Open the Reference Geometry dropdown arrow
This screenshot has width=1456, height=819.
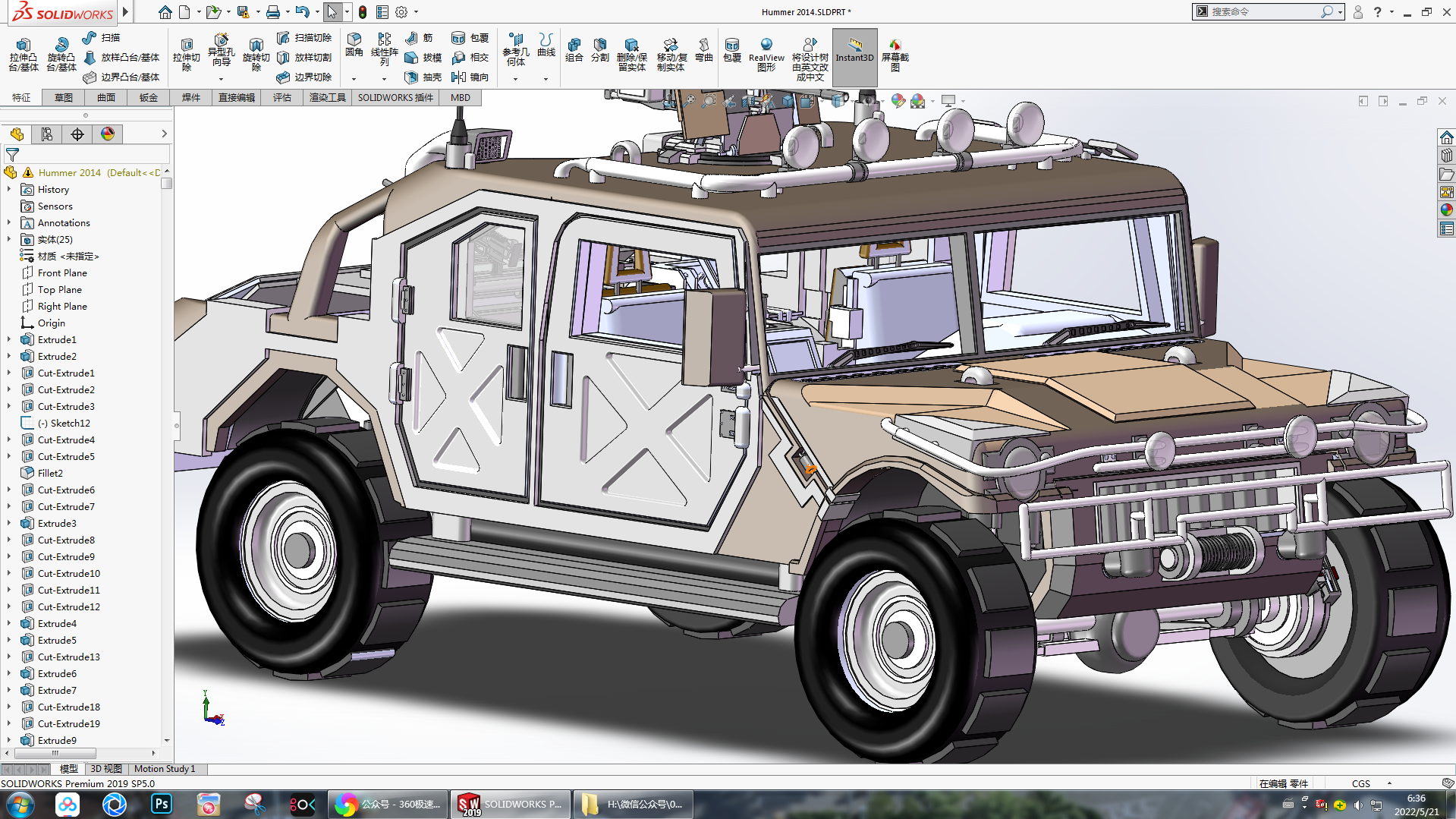click(x=516, y=79)
